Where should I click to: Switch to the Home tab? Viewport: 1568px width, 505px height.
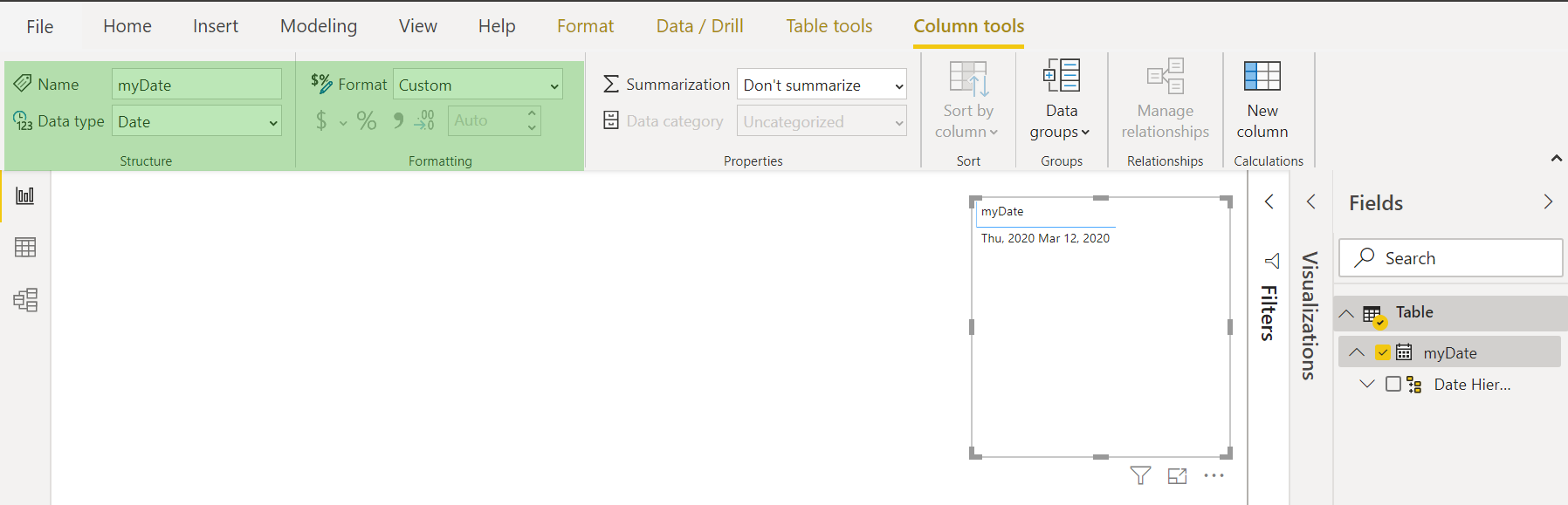click(127, 26)
